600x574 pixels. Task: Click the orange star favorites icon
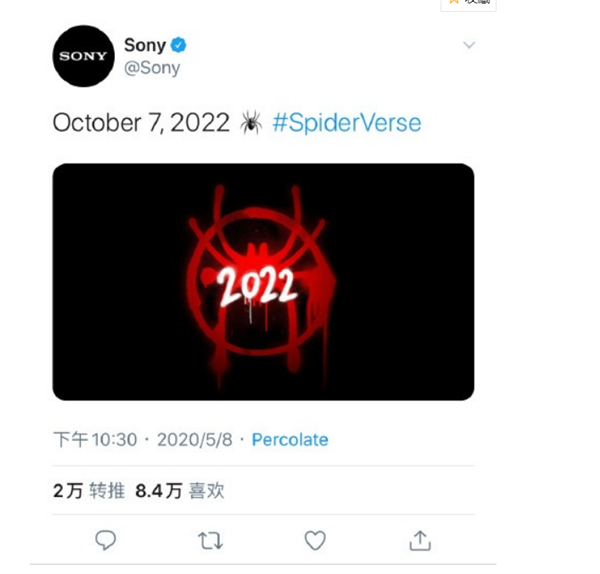coord(454,2)
